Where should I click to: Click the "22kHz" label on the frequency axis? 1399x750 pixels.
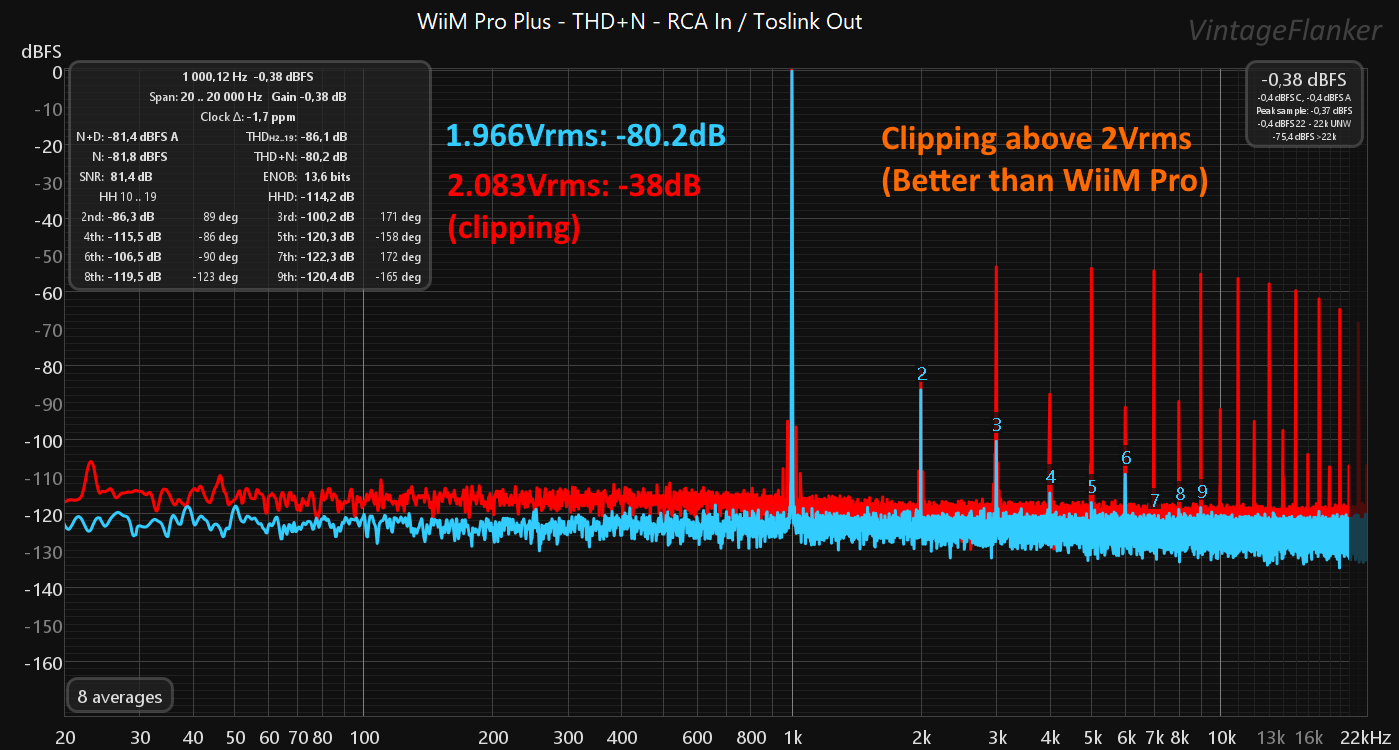tap(1366, 737)
